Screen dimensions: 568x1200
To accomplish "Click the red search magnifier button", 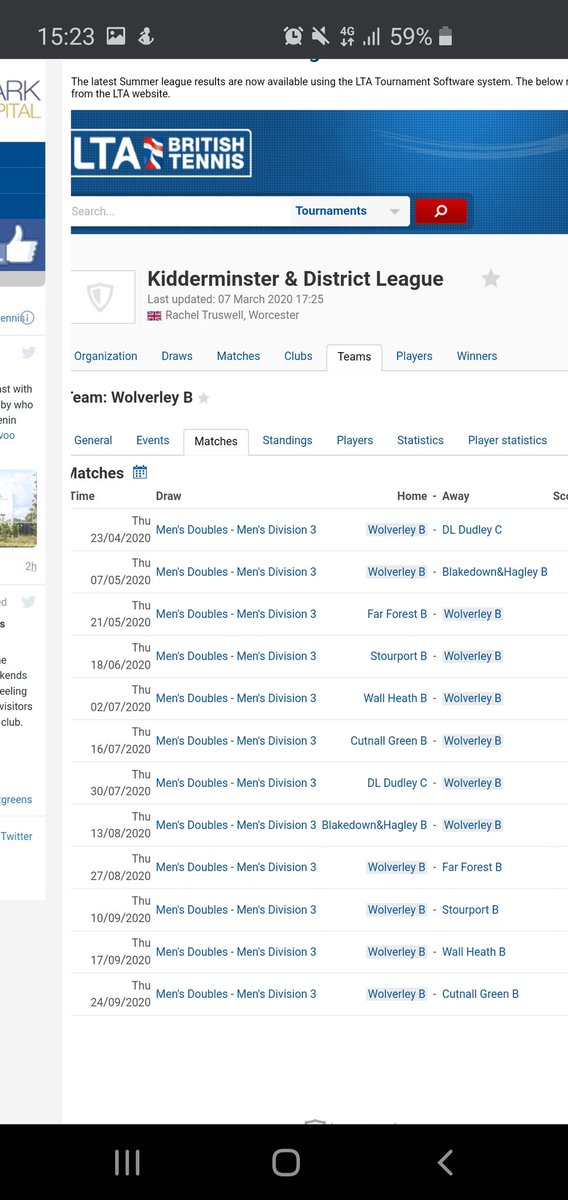I will click(441, 211).
